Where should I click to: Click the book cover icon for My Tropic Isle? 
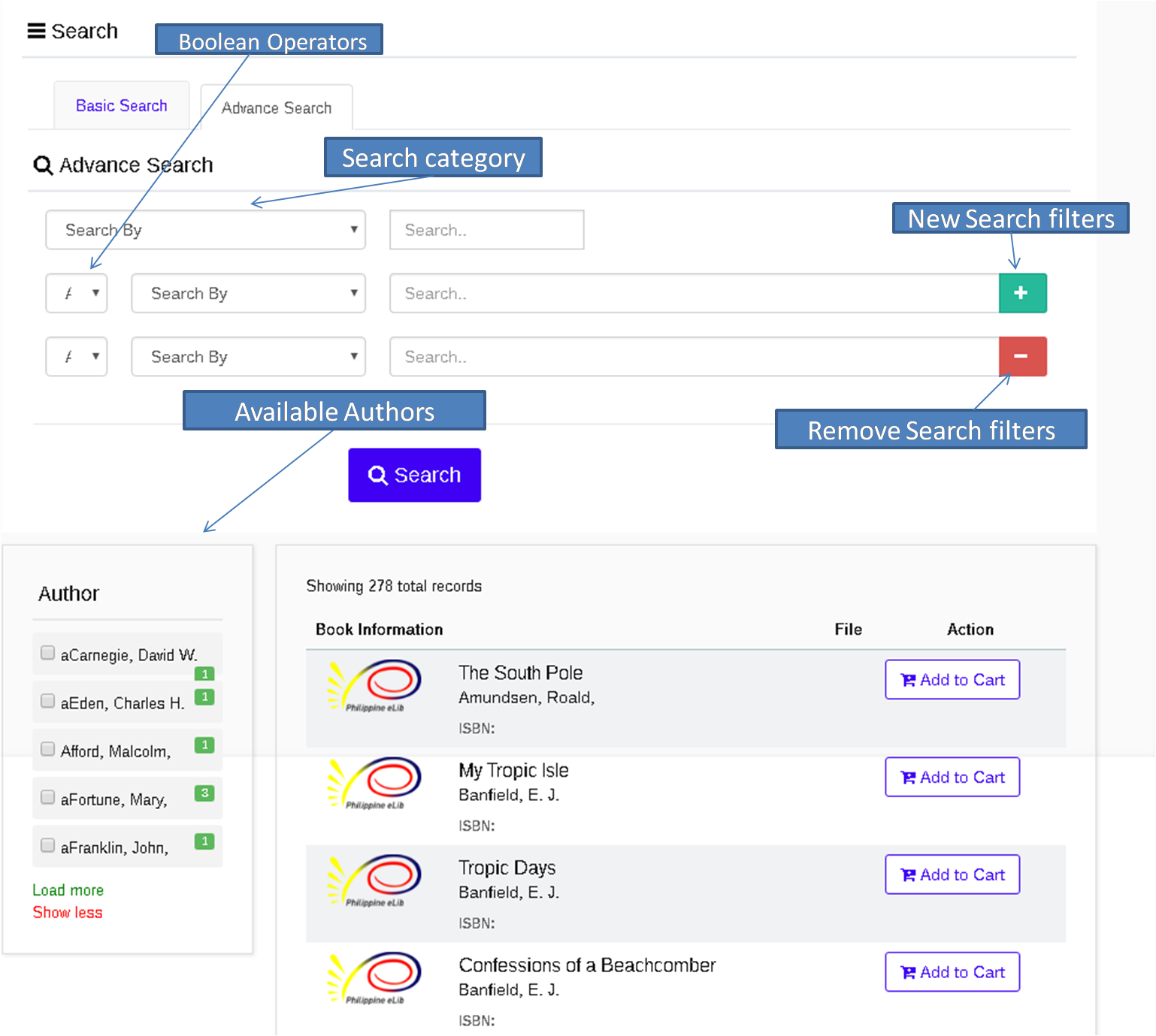pos(374,783)
